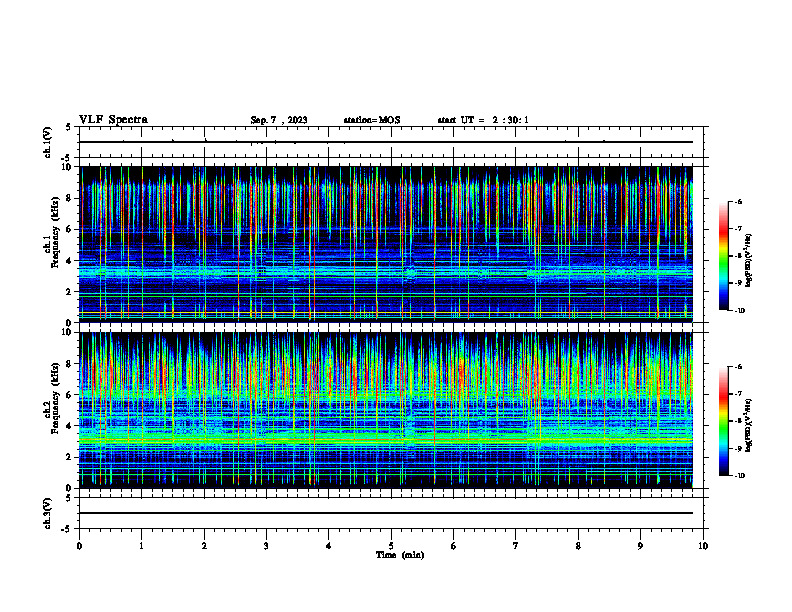Click the "2" tick on the time axis
792x612 pixels.
tap(204, 546)
